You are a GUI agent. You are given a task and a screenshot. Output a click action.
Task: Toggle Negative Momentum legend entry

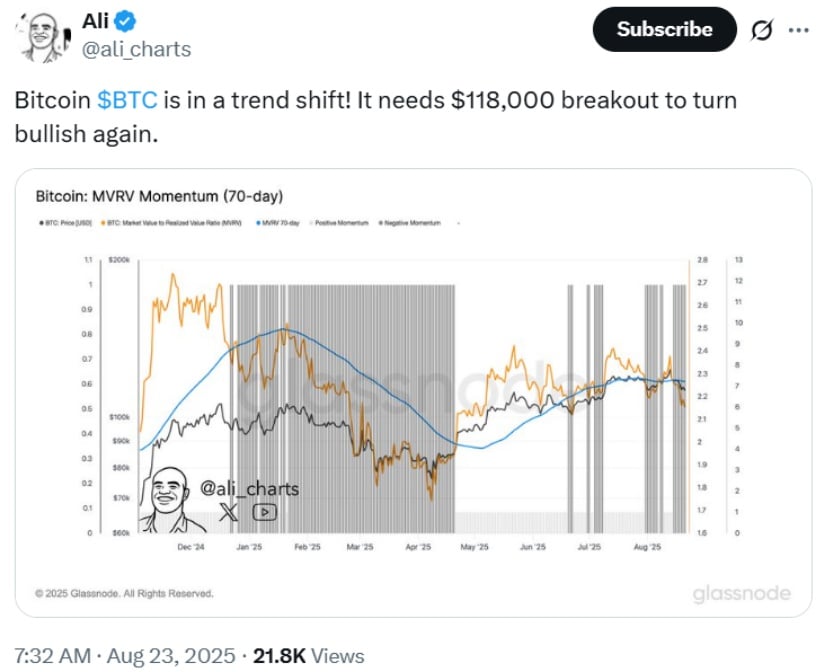click(x=410, y=223)
